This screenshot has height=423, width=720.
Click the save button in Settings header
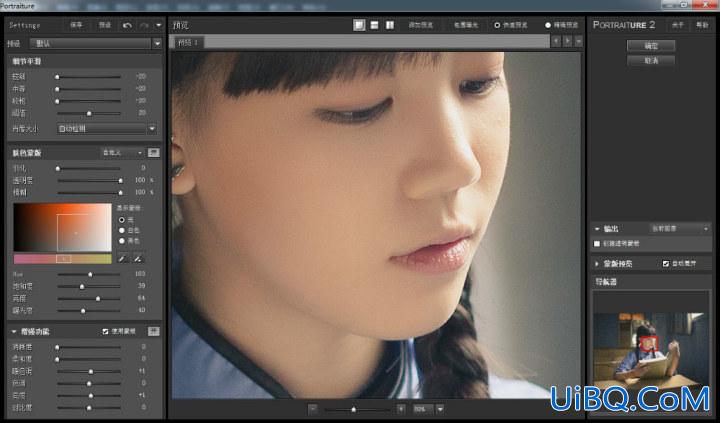point(76,25)
